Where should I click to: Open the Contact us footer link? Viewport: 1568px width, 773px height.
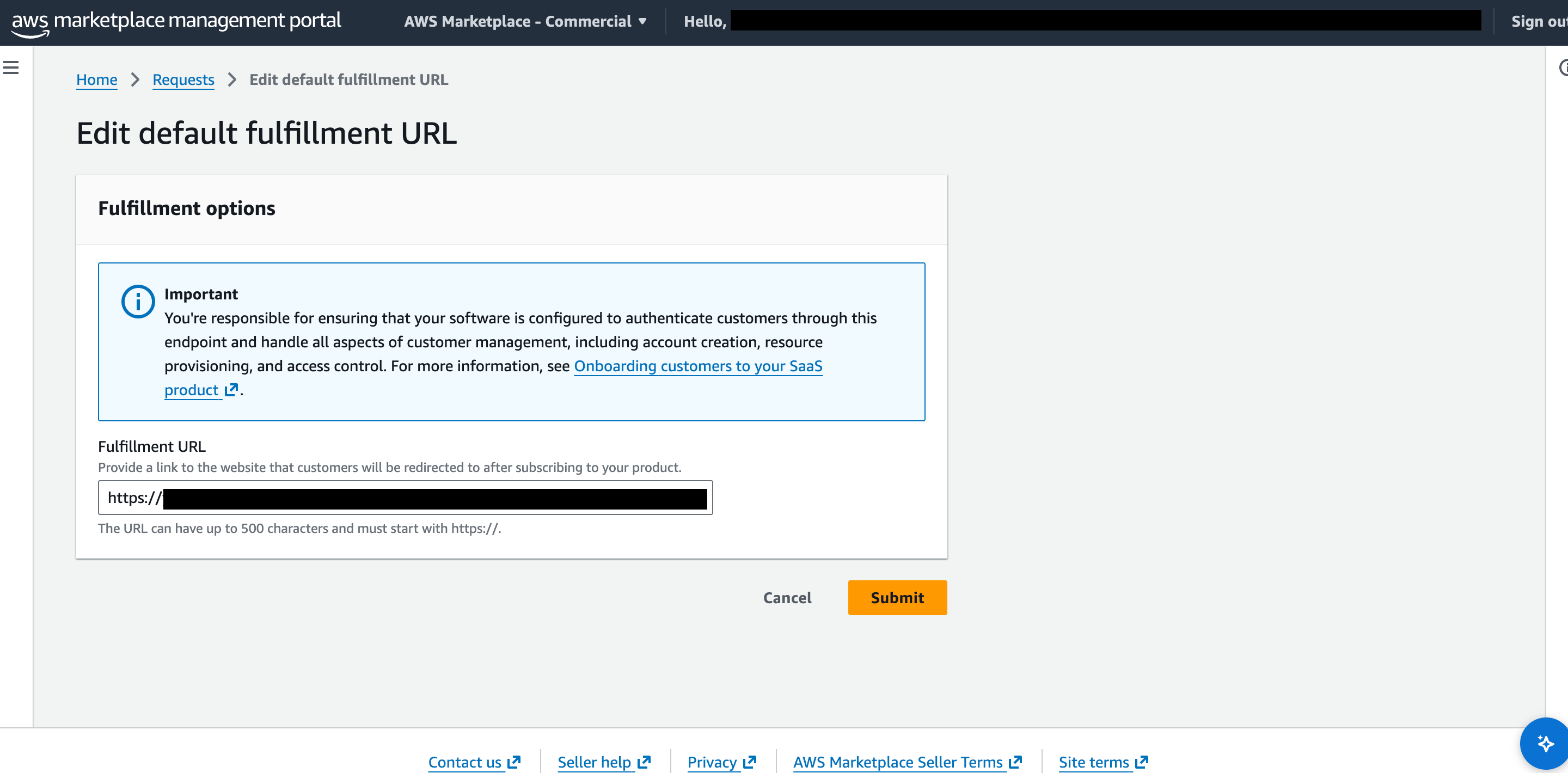[x=474, y=762]
